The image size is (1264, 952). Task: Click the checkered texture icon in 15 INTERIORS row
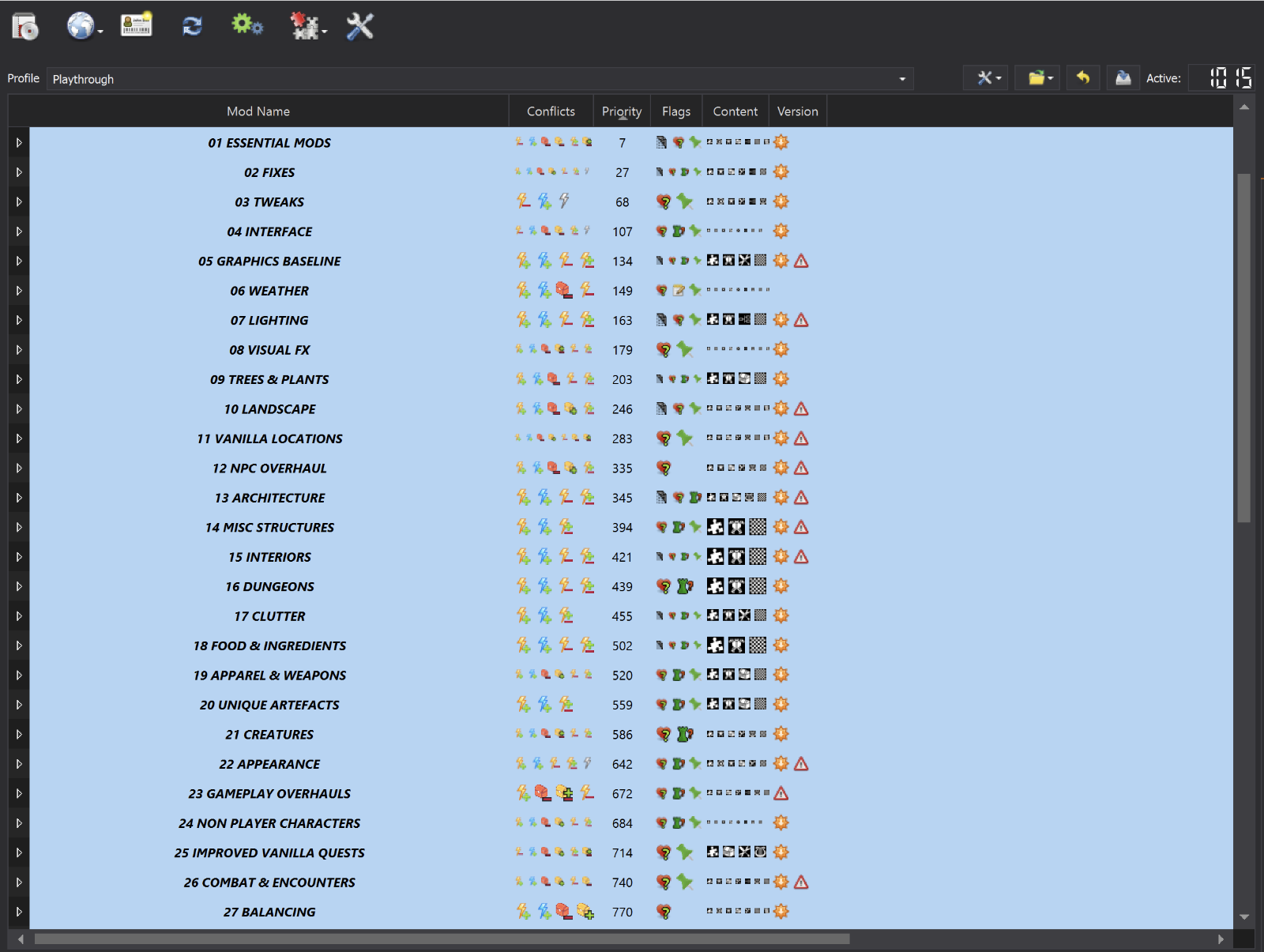pos(758,556)
